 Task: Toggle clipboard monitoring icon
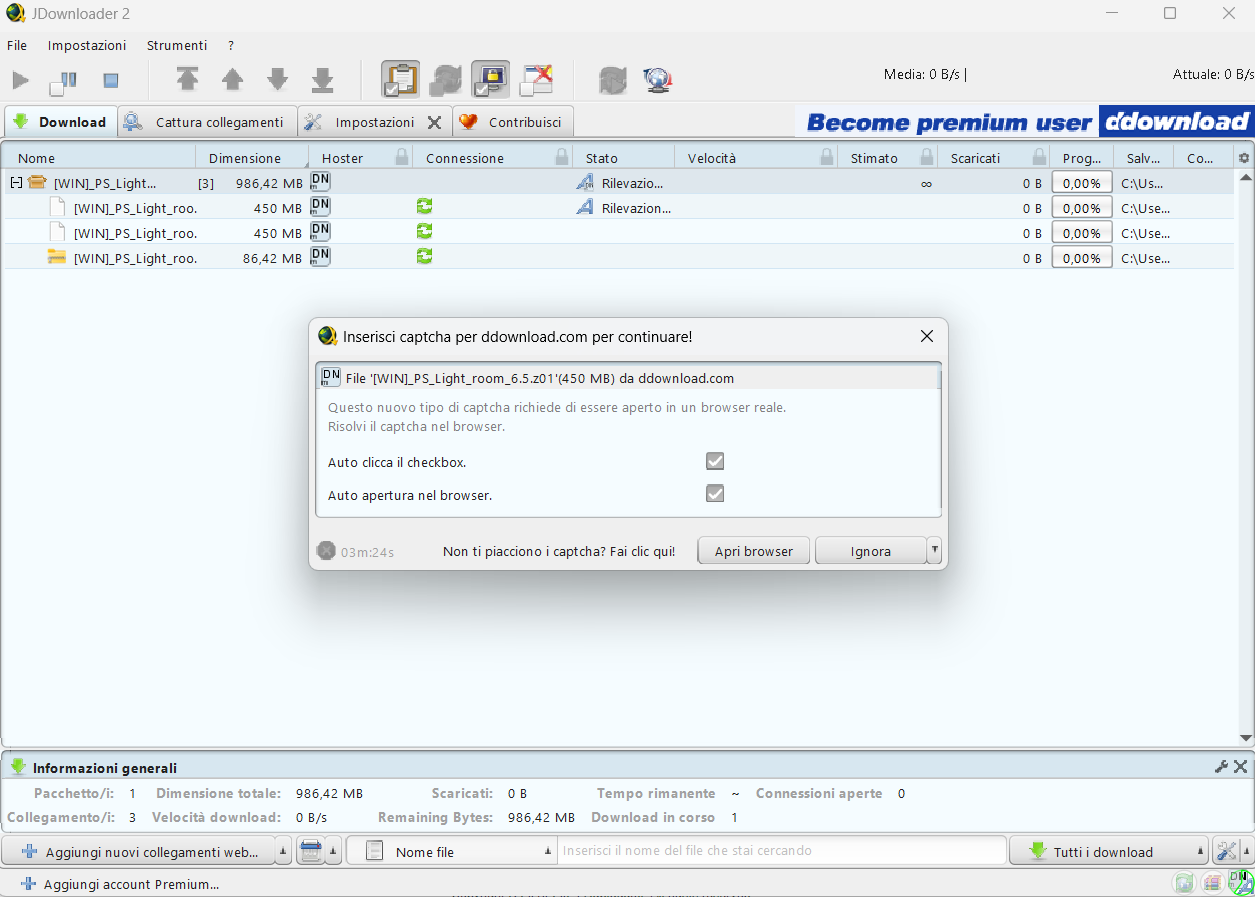click(x=400, y=79)
